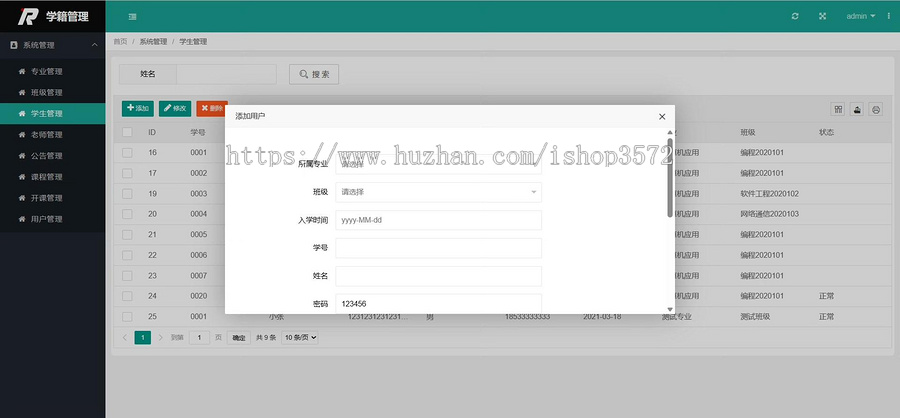The height and width of the screenshot is (418, 900).
Task: Click the 网络通信2020103 class cell
Action: 769,214
